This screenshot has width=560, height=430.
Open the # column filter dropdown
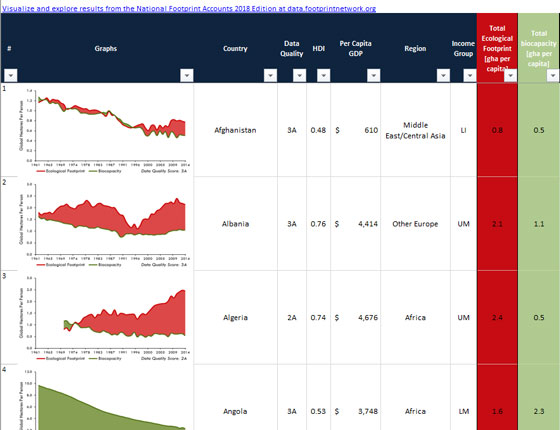tap(10, 75)
